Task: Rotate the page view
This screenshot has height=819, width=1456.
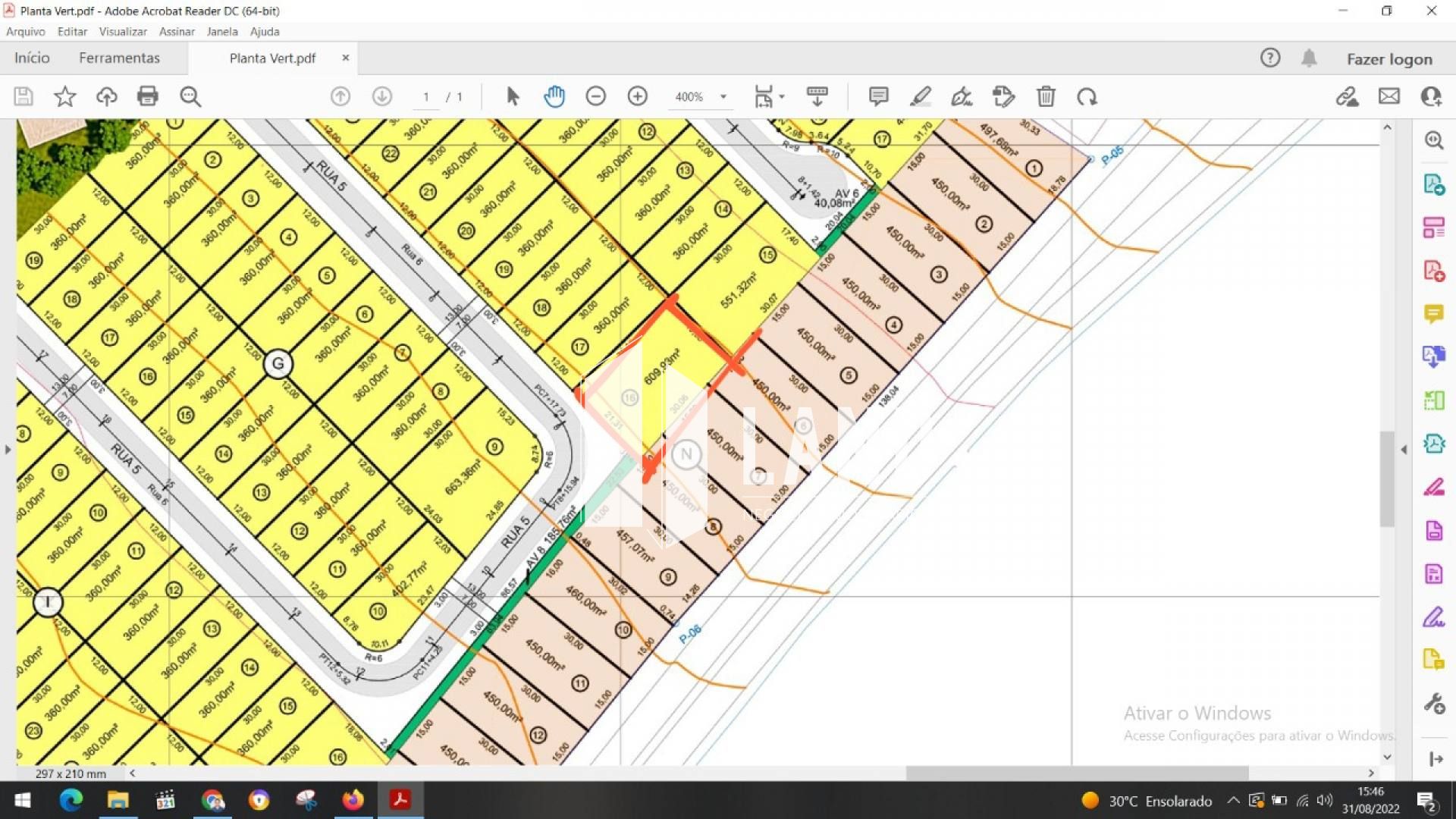Action: coord(1087,96)
